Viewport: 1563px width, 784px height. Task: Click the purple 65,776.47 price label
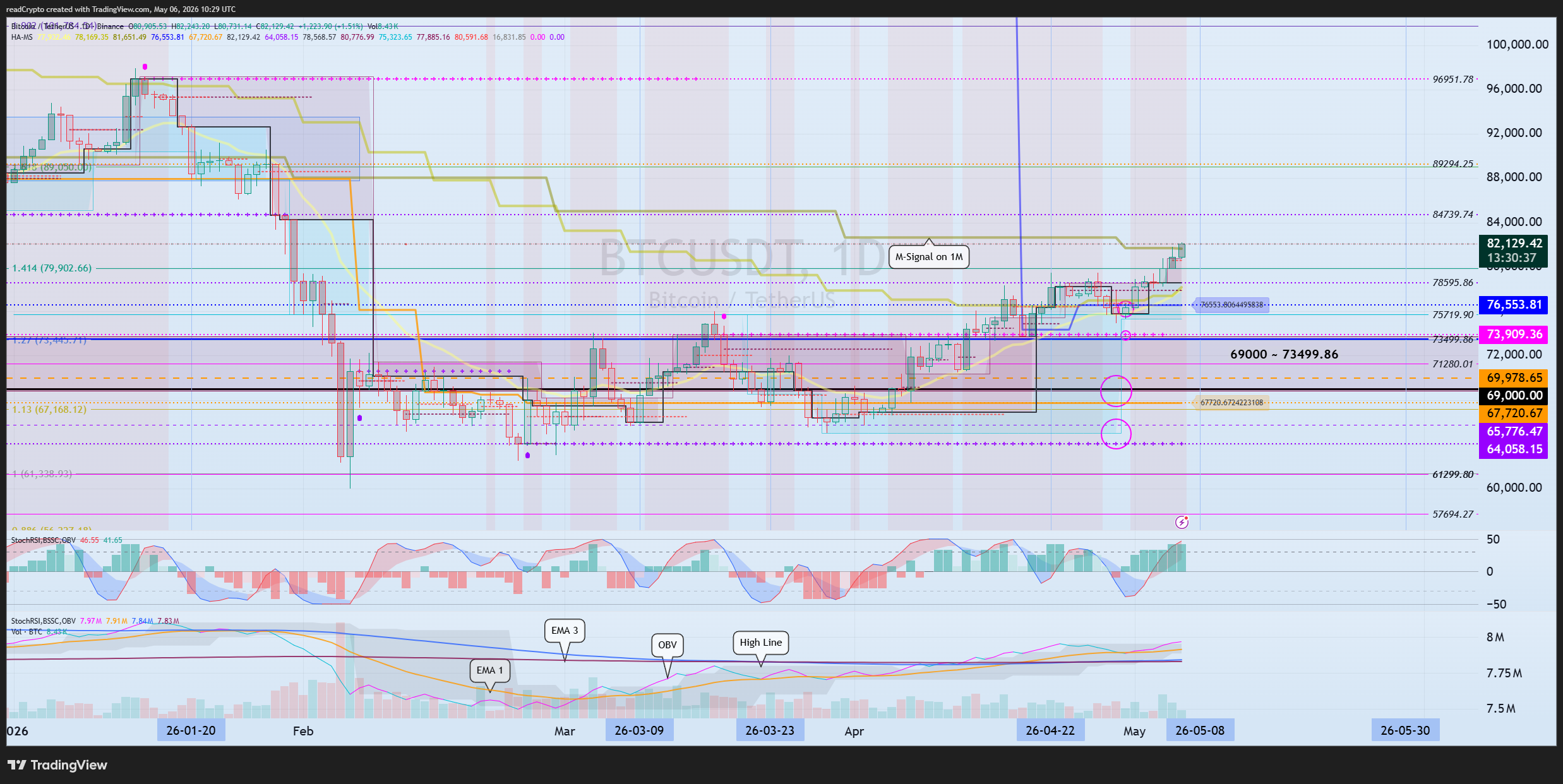point(1513,432)
